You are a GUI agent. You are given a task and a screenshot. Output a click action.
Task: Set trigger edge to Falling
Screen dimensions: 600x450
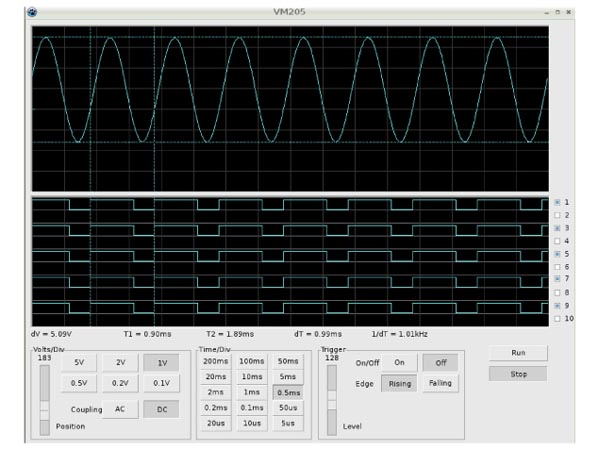pyautogui.click(x=440, y=383)
